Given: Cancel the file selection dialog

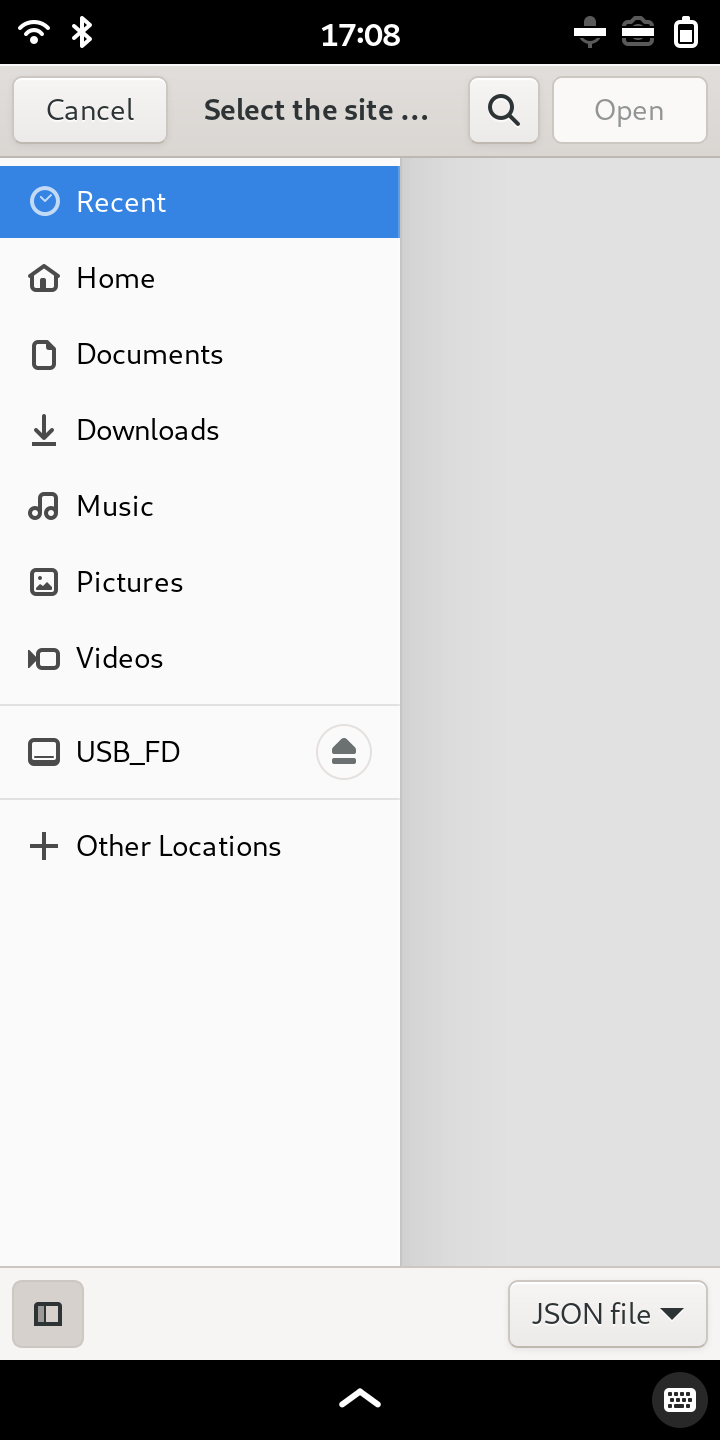Looking at the screenshot, I should 90,110.
